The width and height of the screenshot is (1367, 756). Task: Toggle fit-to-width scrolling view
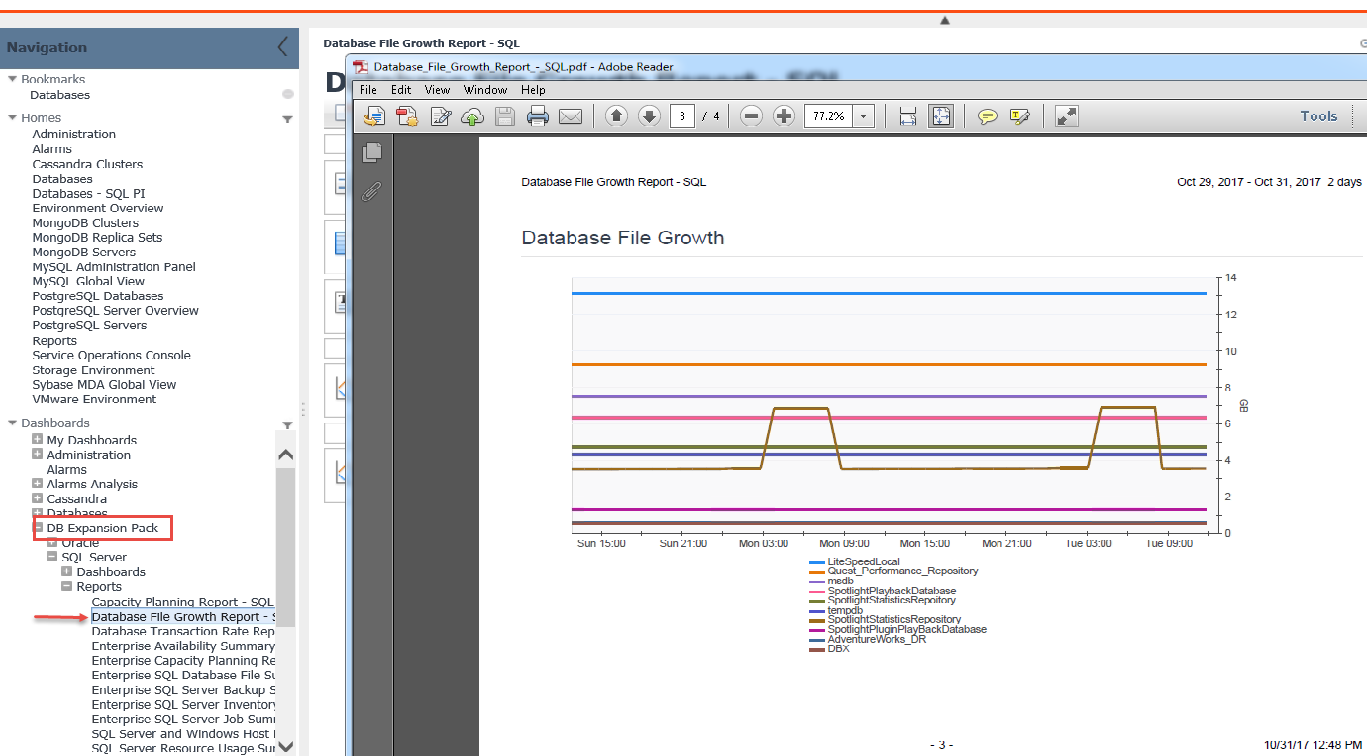(x=908, y=116)
